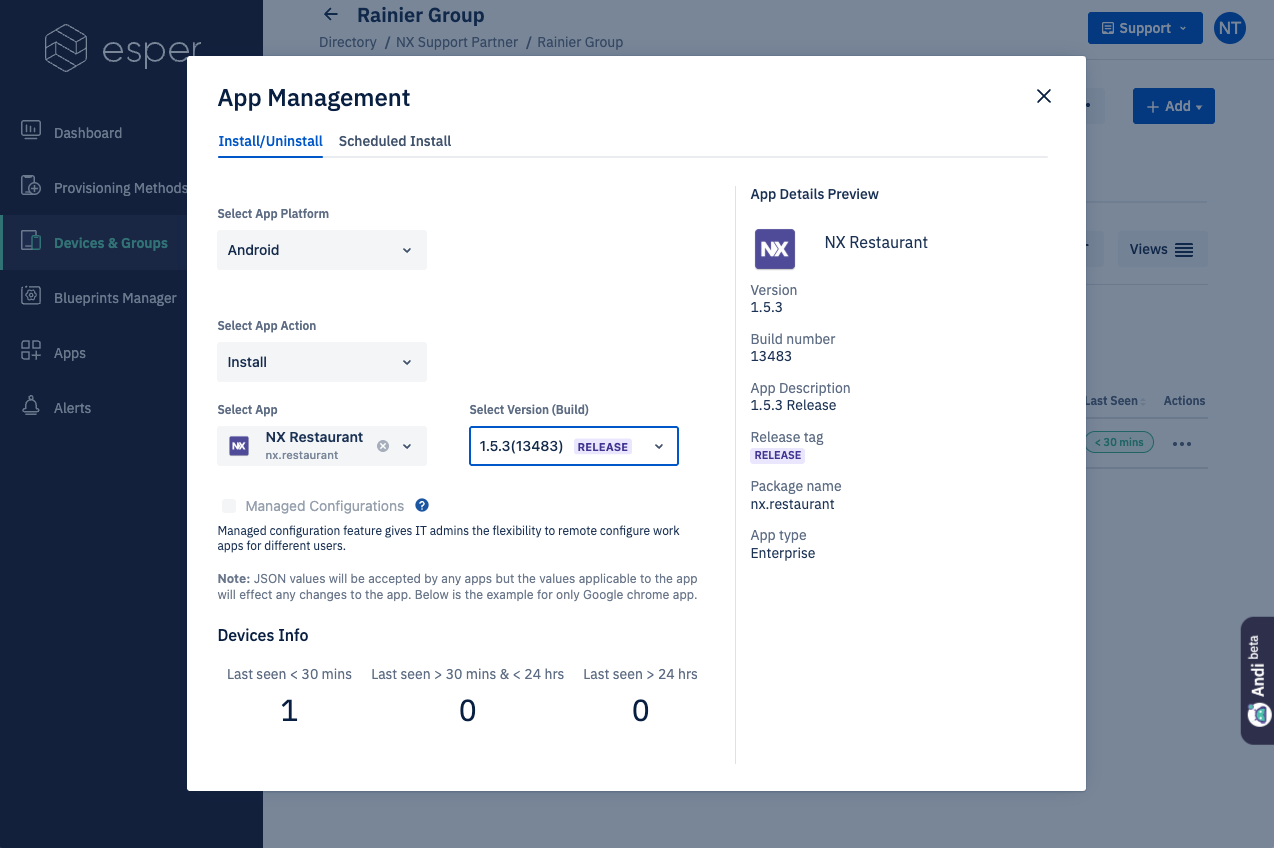The image size is (1274, 848).
Task: Click the back arrow beside Rainier Group
Action: coord(331,15)
